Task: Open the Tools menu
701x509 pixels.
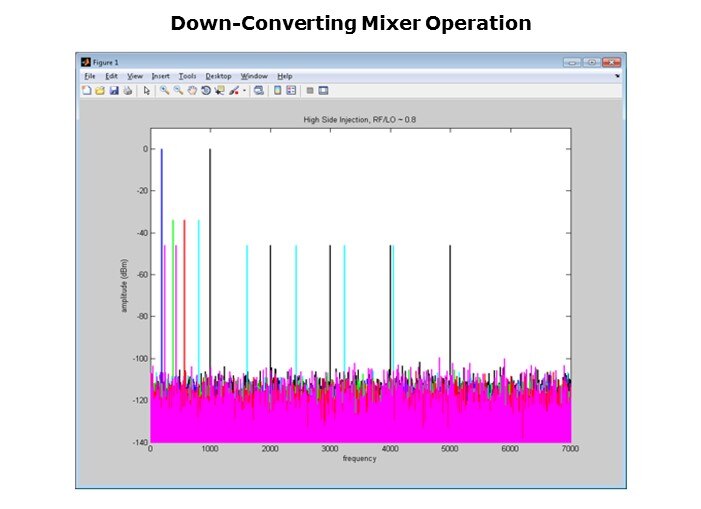Action: 187,76
